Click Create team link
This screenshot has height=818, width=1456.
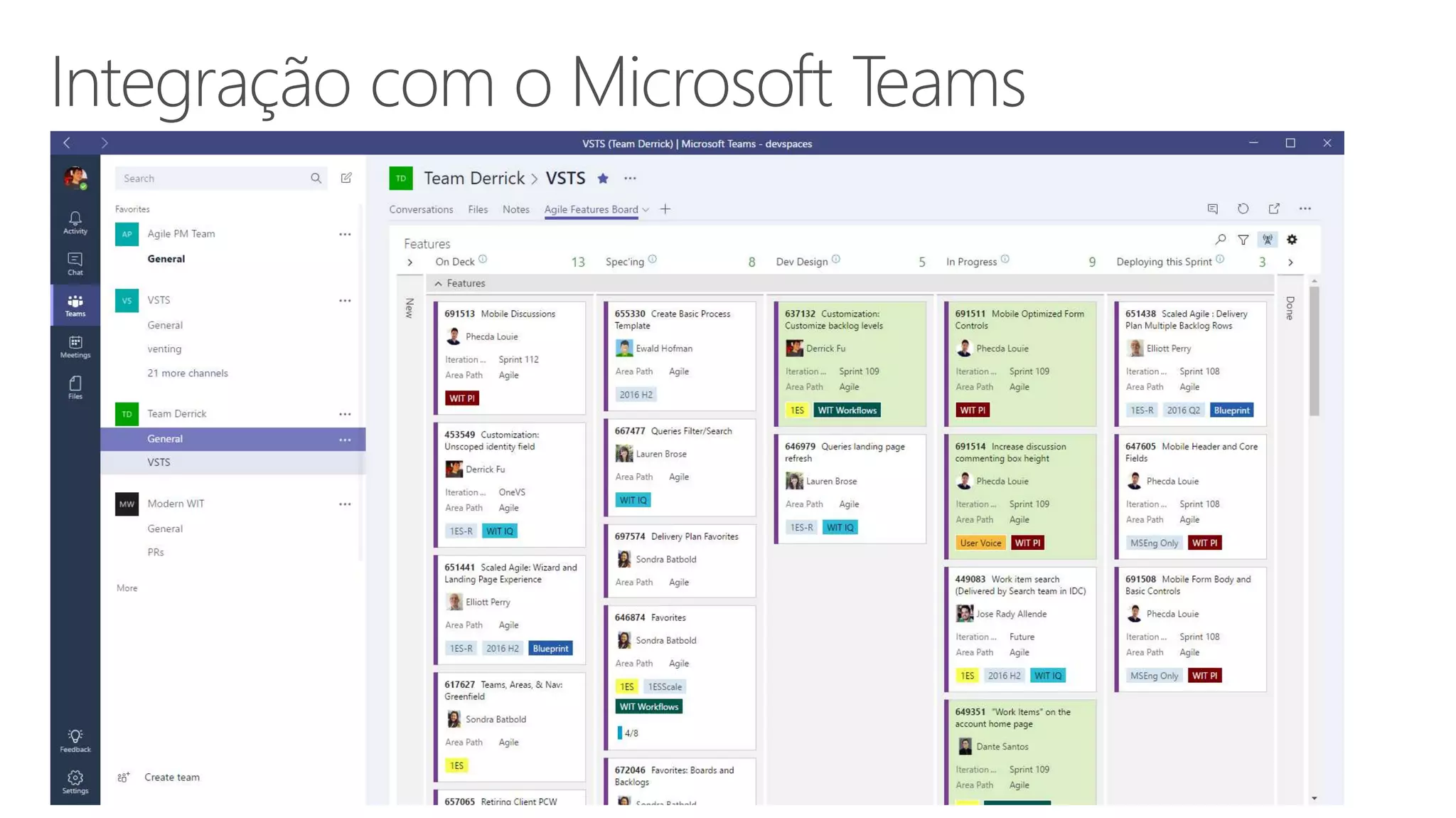click(172, 777)
